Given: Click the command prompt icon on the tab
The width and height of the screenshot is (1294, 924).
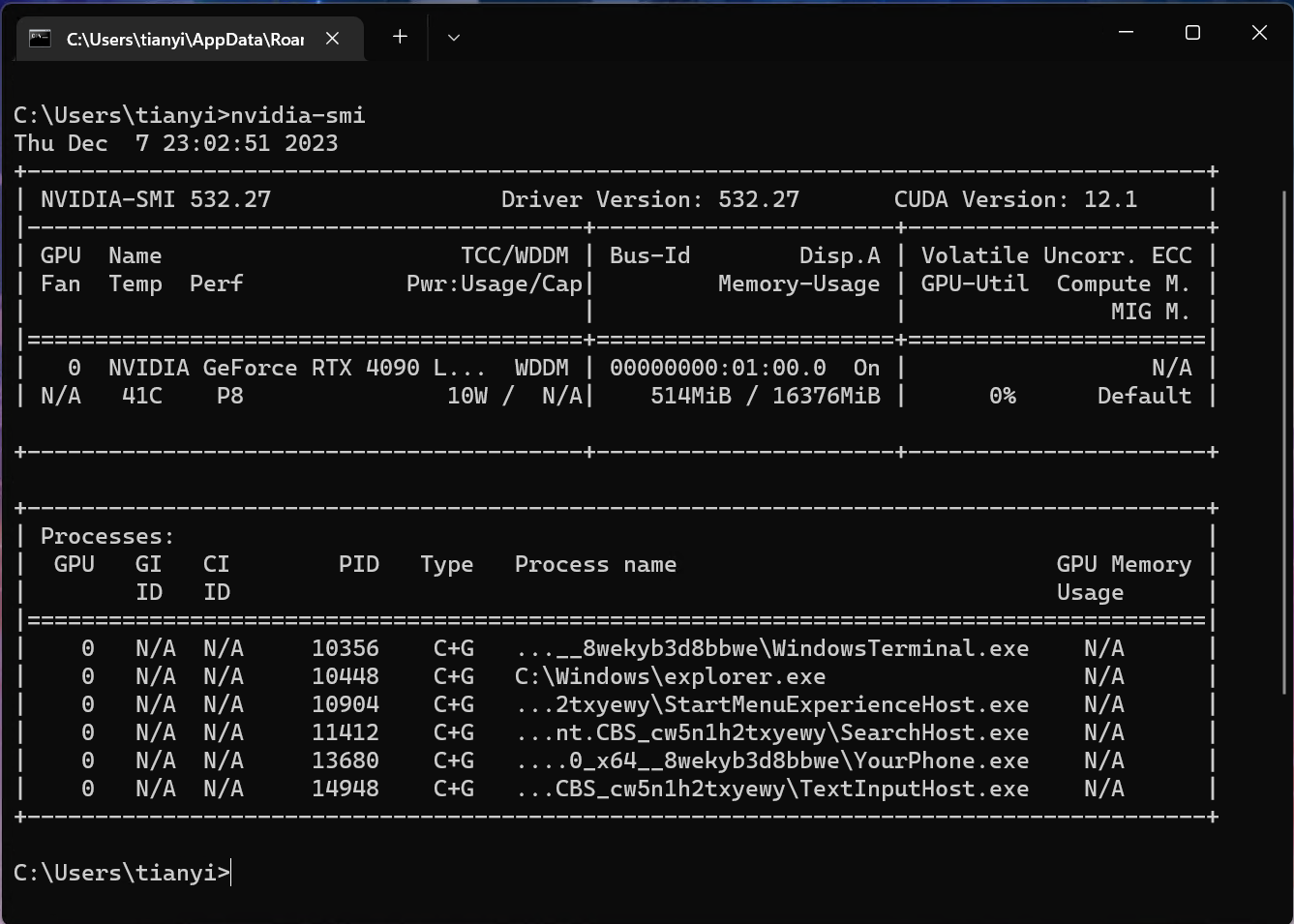Looking at the screenshot, I should [x=40, y=39].
